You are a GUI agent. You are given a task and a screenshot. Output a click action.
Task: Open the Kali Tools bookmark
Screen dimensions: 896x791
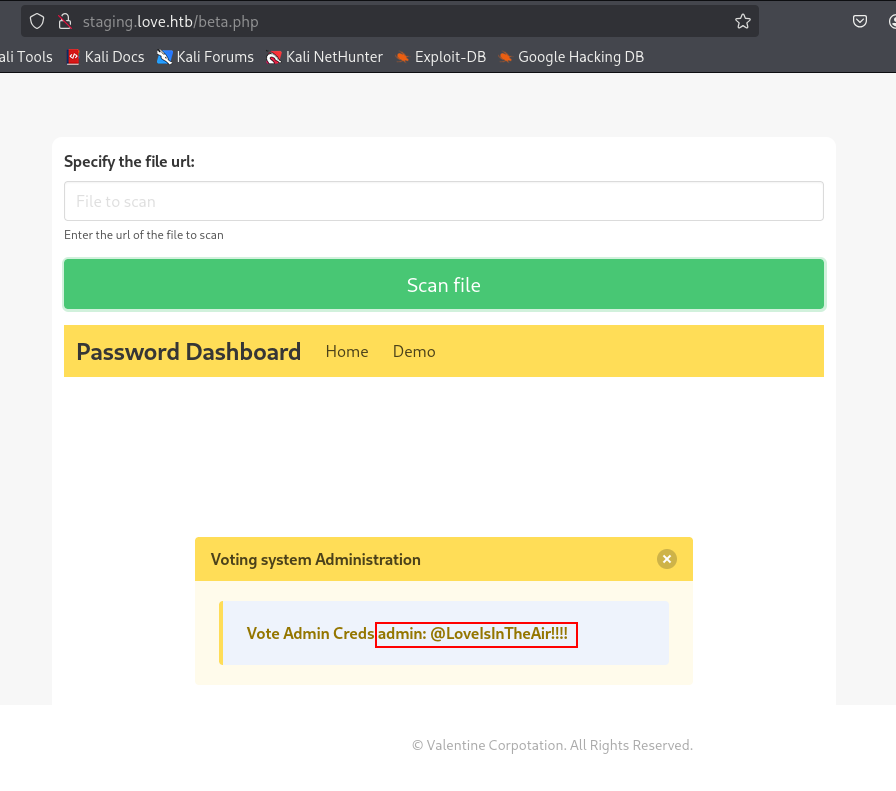click(x=26, y=57)
